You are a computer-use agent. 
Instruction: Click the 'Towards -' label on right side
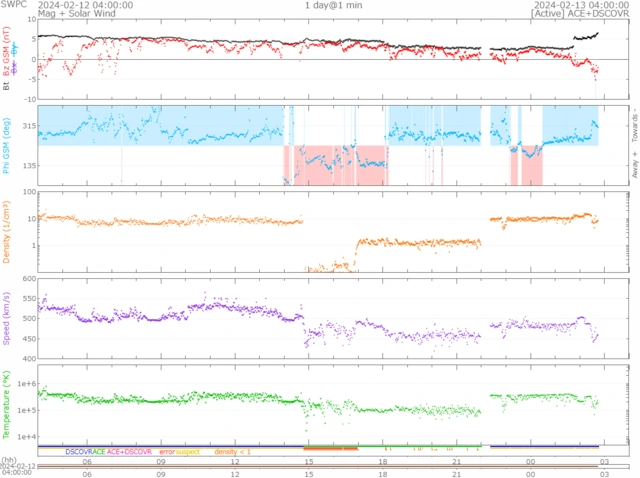[x=633, y=123]
